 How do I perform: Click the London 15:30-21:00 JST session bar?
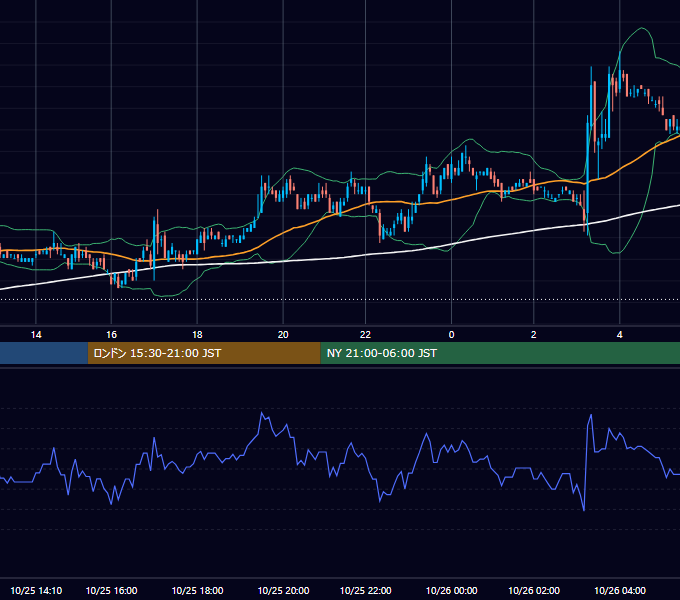click(204, 353)
